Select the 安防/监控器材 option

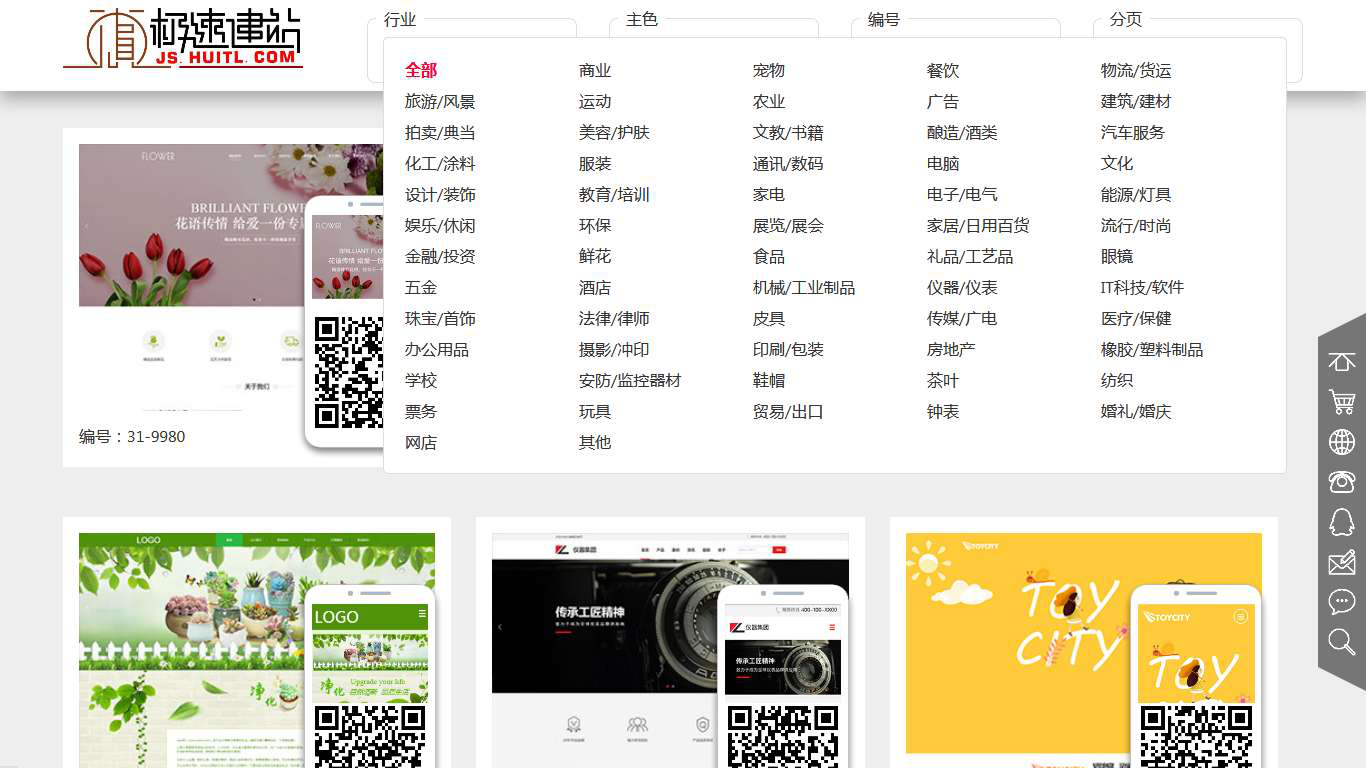pos(630,381)
